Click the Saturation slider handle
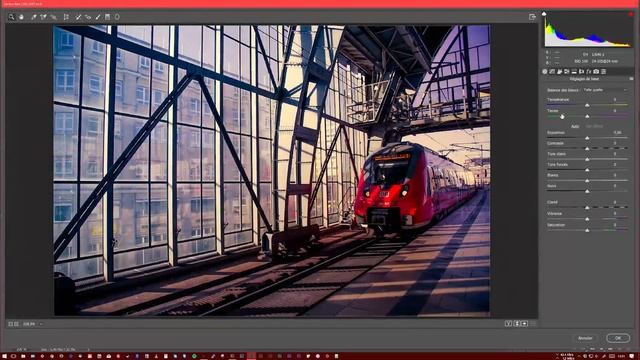Viewport: 640px width, 360px height. pos(587,231)
